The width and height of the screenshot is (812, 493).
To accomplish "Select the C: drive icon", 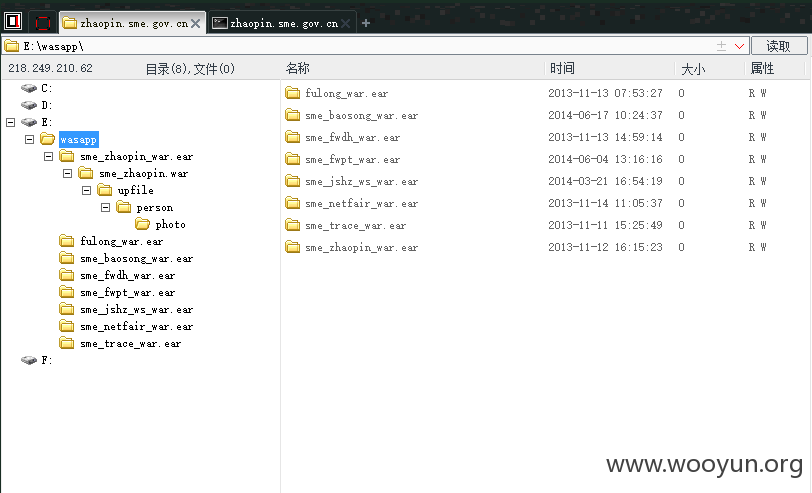I will 29,88.
